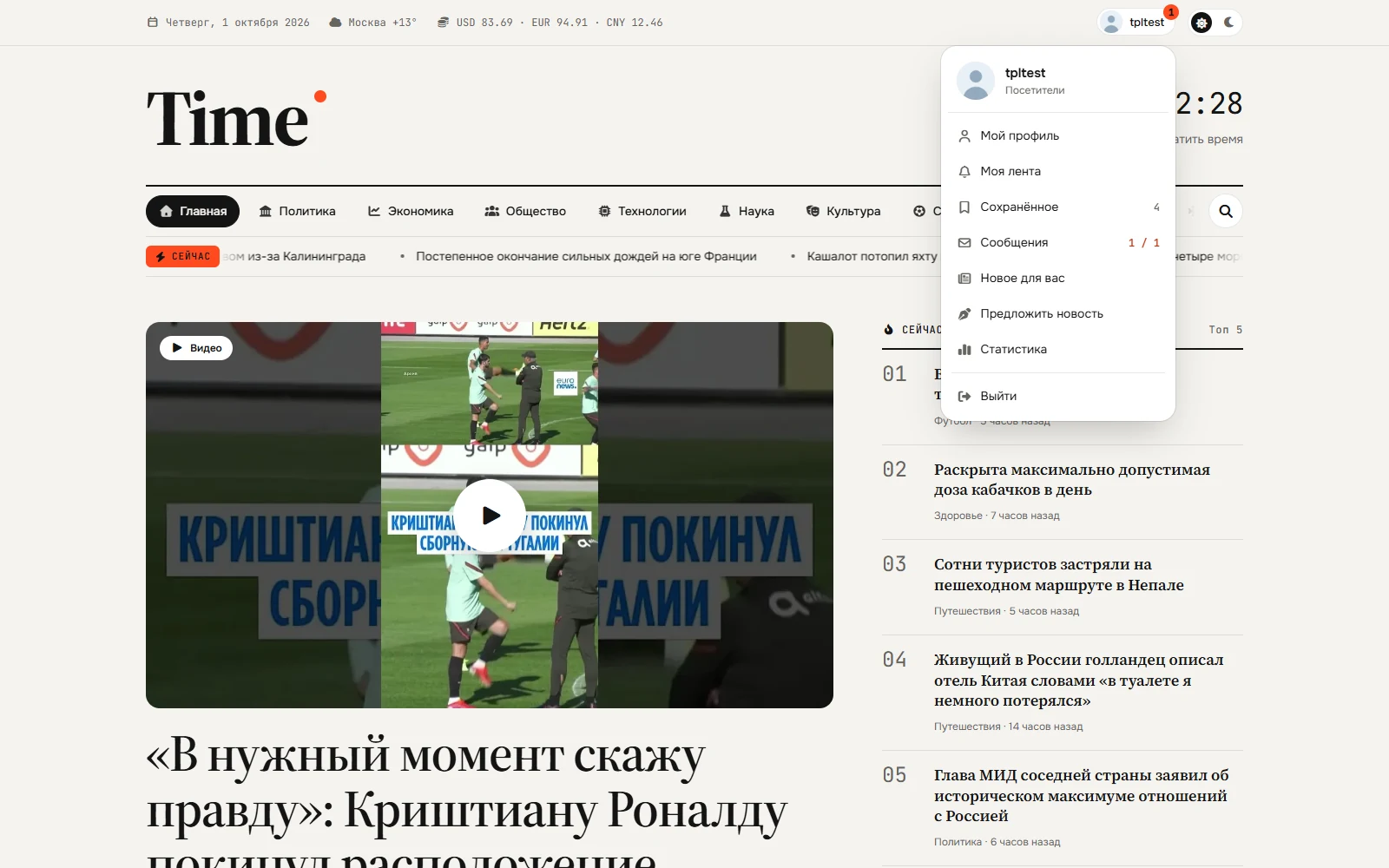Open Сообщения menu entry

pos(1058,242)
